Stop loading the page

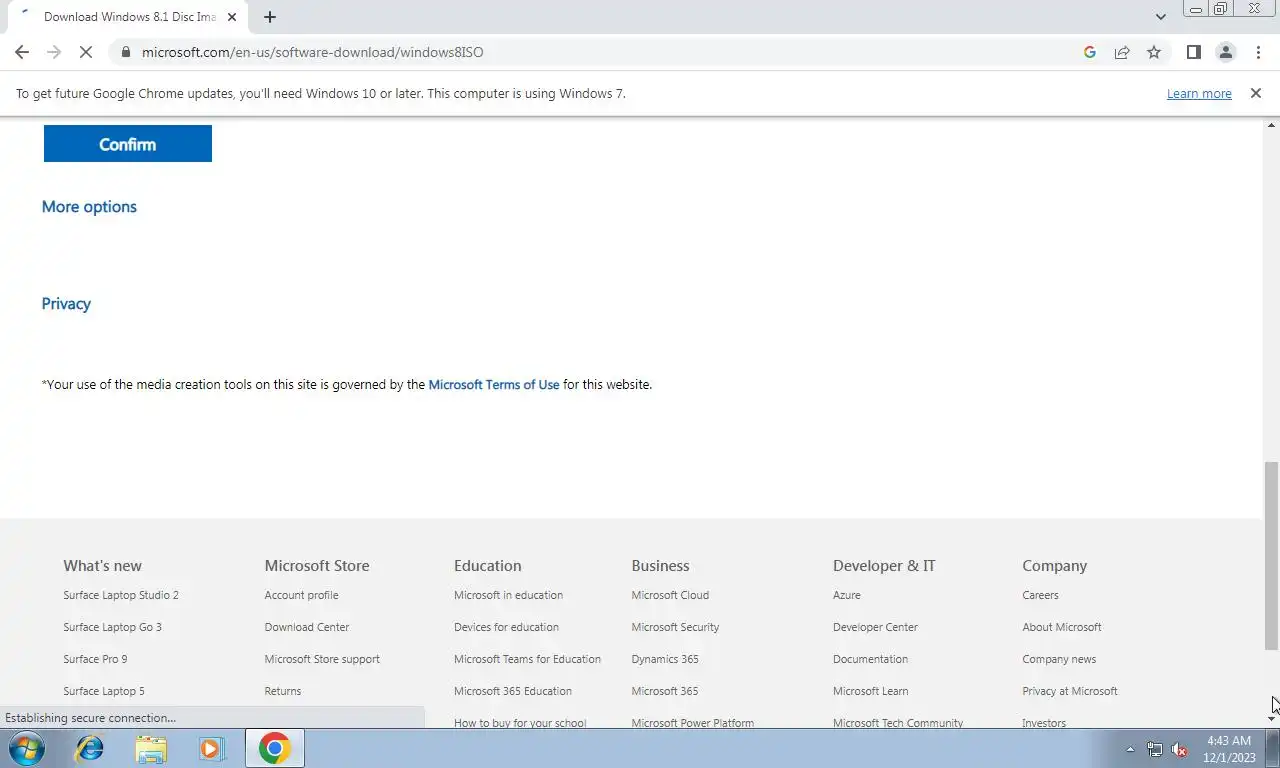86,52
